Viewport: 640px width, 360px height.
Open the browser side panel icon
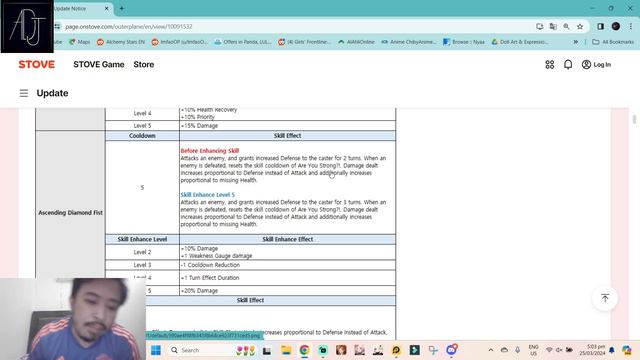point(600,27)
